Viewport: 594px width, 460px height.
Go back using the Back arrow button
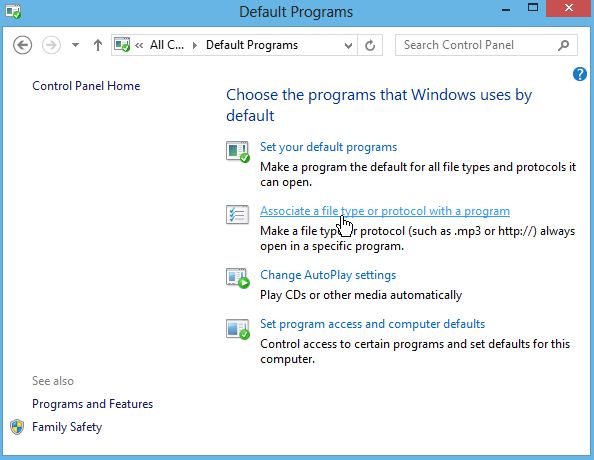22,45
